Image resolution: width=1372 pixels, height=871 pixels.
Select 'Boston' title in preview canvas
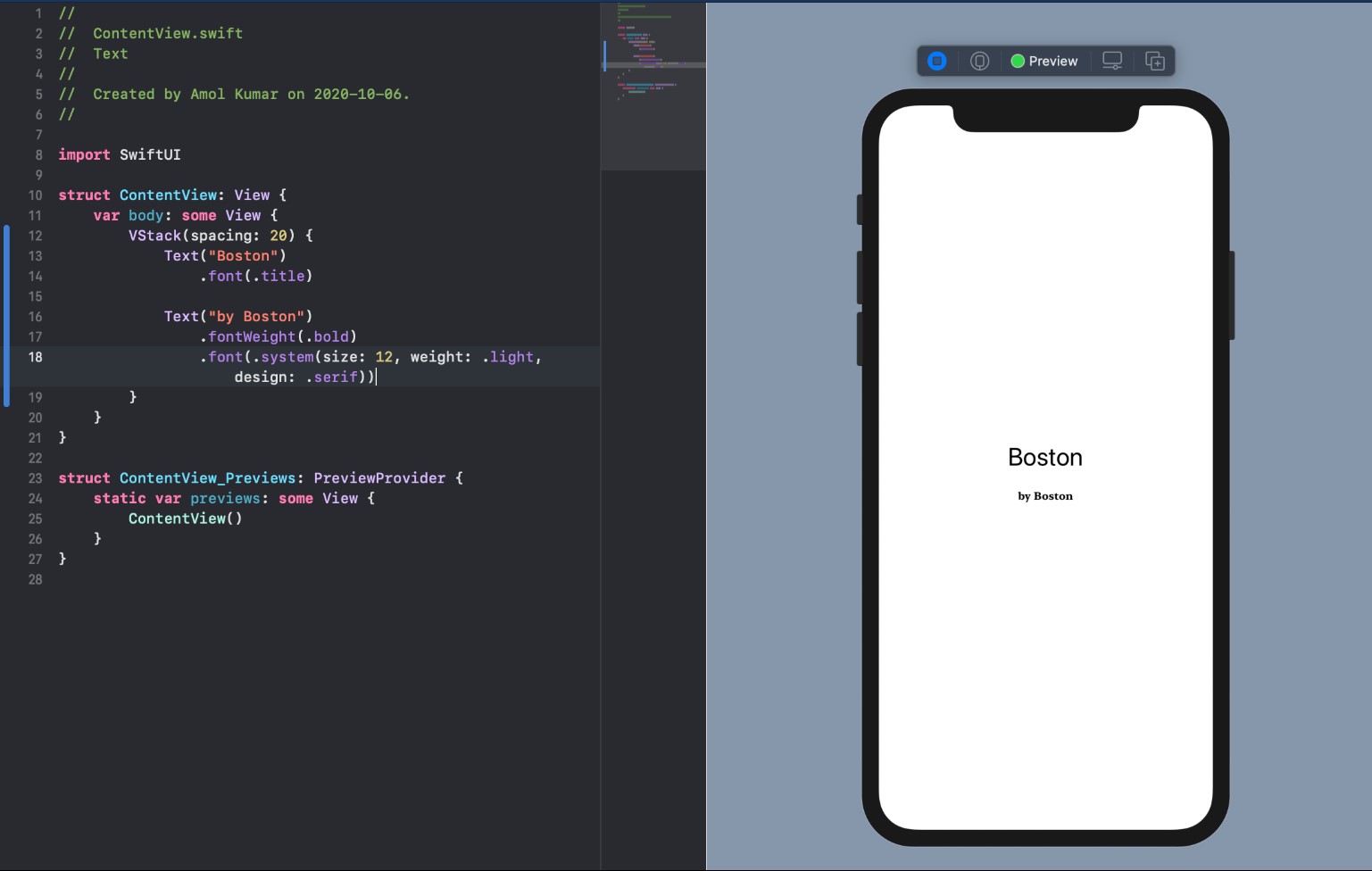tap(1045, 457)
